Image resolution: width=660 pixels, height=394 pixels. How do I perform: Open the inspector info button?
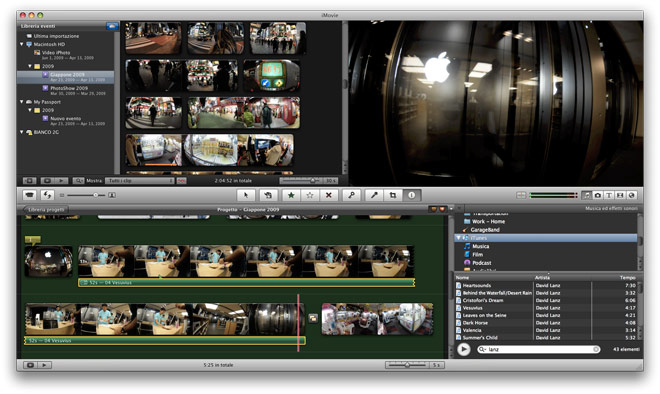pyautogui.click(x=412, y=195)
